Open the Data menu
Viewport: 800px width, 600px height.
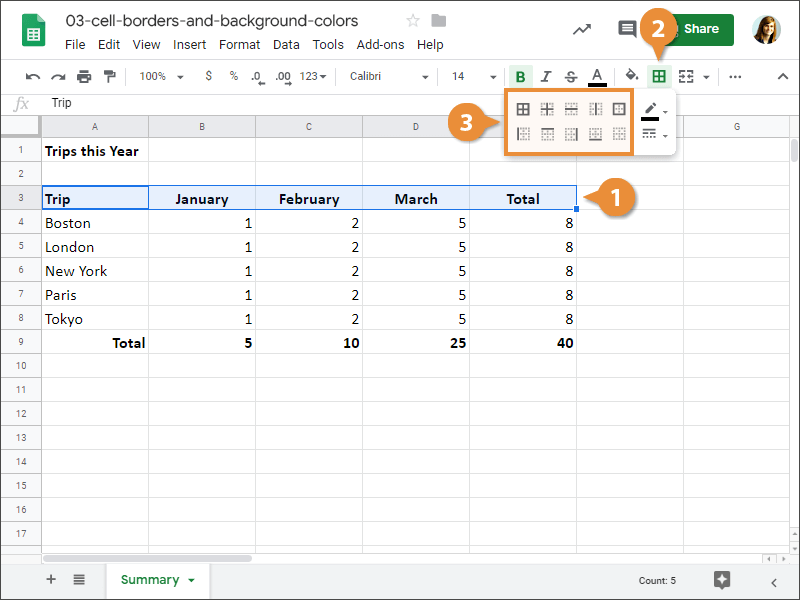click(286, 45)
